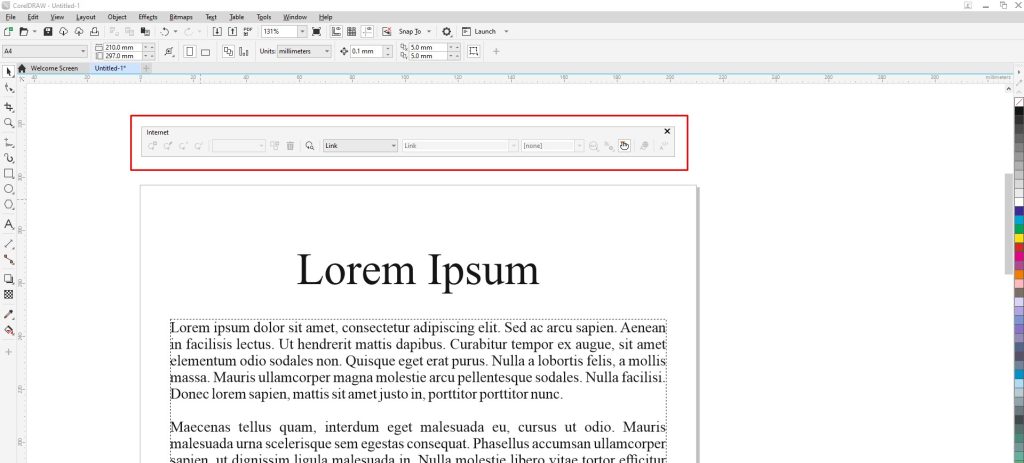Expand the Snap To dropdown
The height and width of the screenshot is (463, 1024).
click(x=429, y=31)
